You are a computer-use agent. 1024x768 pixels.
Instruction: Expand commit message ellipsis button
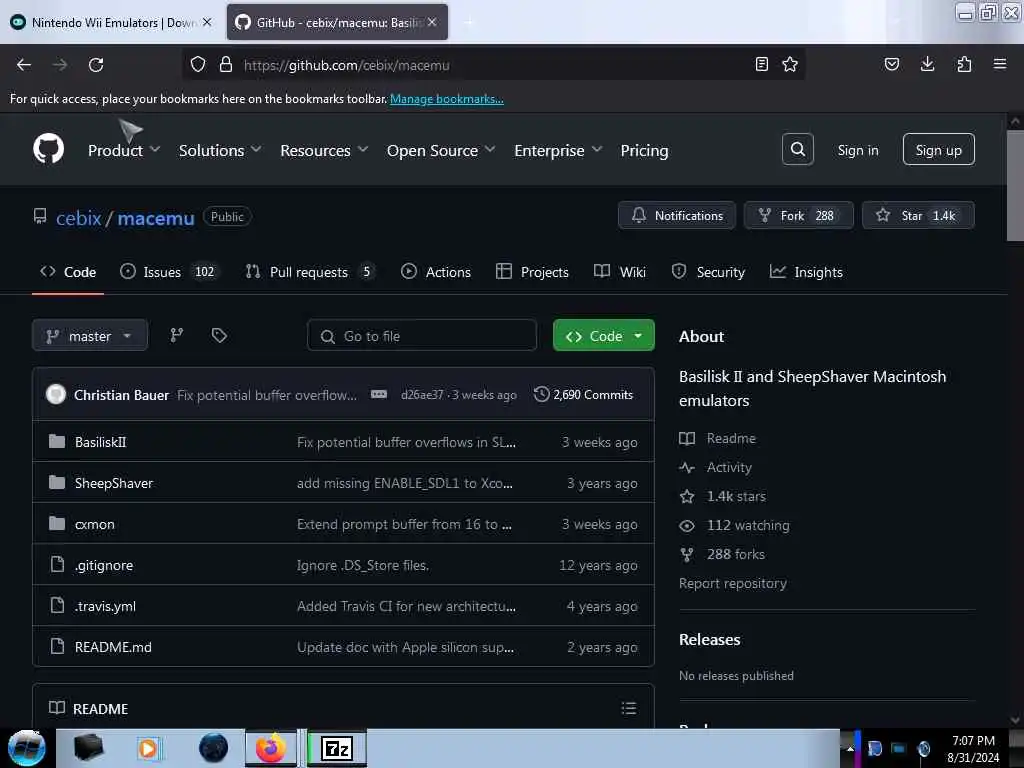click(x=379, y=394)
